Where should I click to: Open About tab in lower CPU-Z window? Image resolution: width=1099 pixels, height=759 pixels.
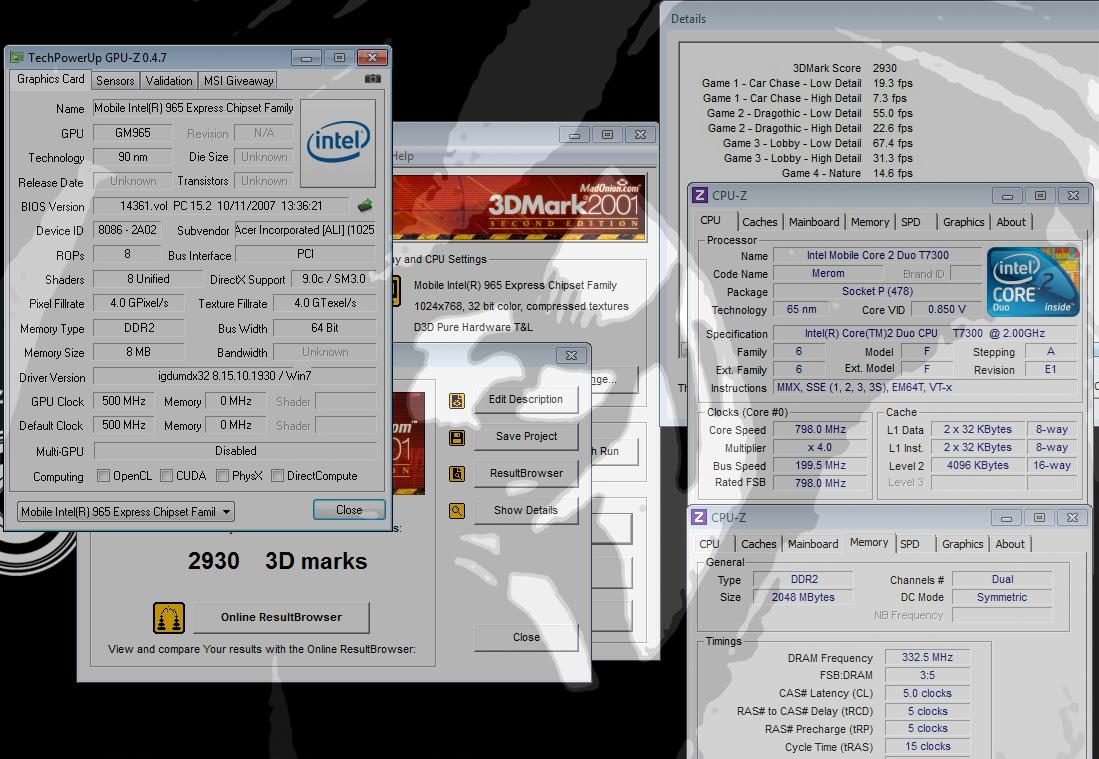coord(1010,544)
